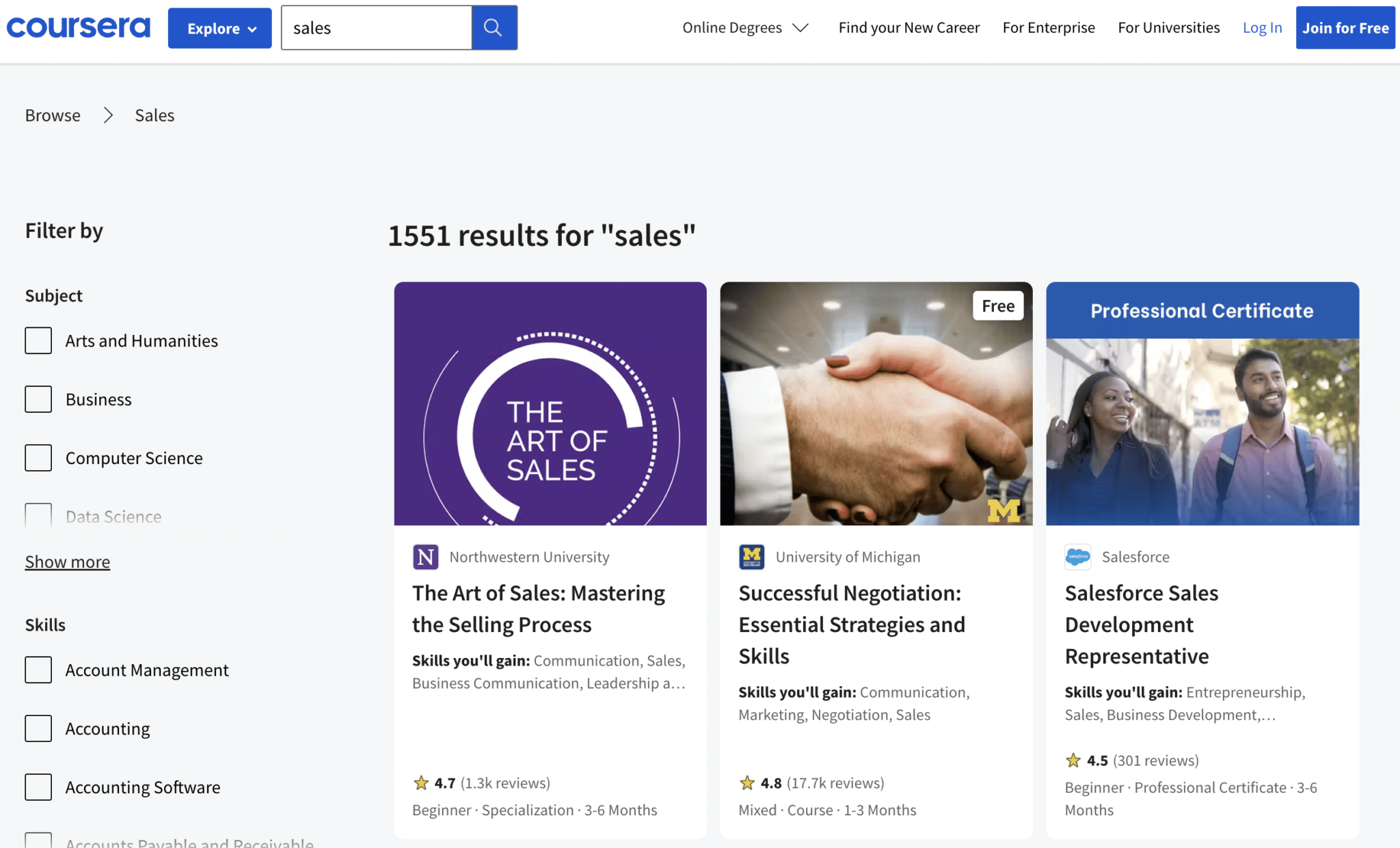The width and height of the screenshot is (1400, 848).
Task: Click the University of Michigan provider name
Action: 848,557
